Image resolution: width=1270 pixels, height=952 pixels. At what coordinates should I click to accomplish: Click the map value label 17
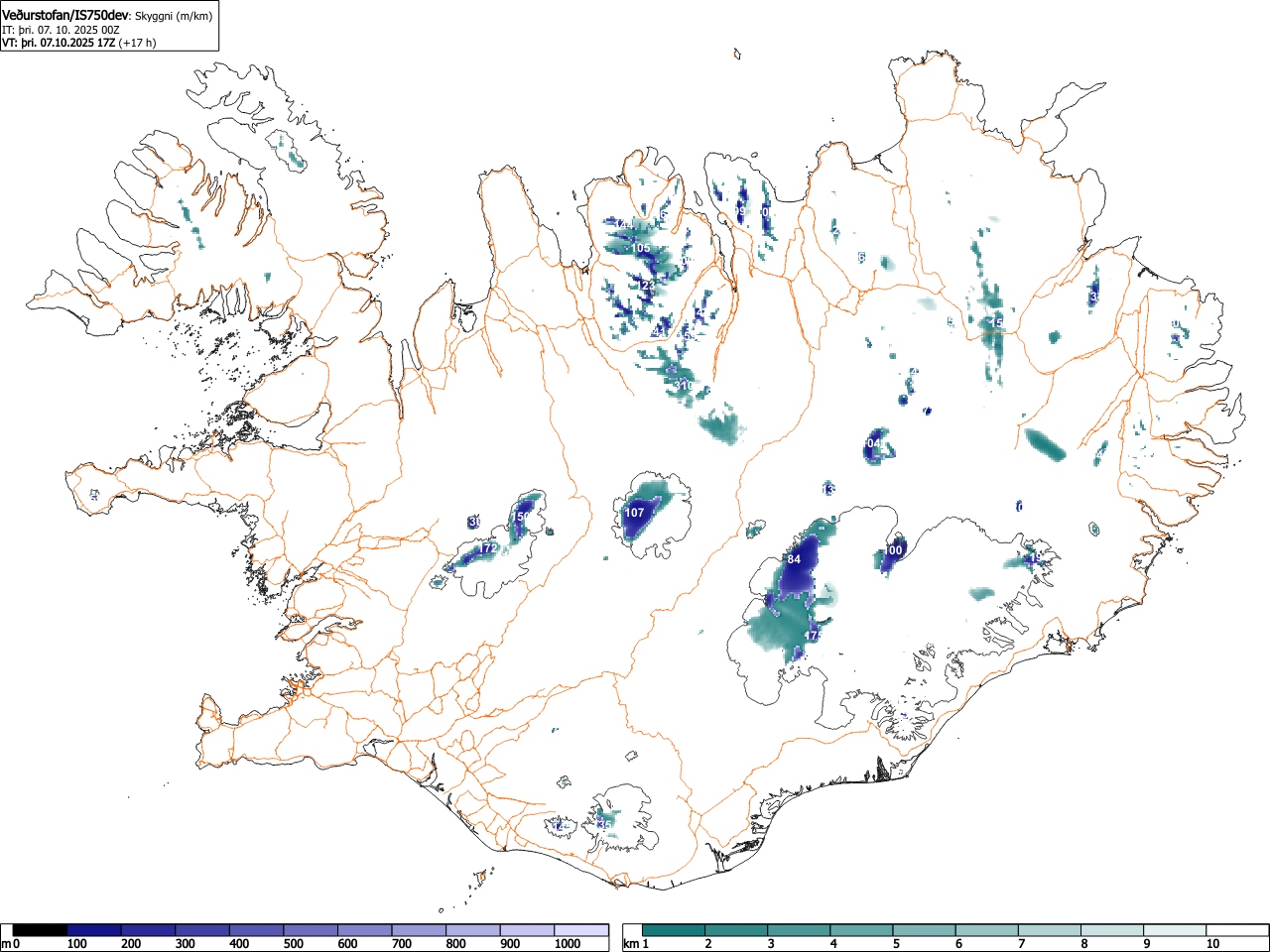click(x=811, y=636)
